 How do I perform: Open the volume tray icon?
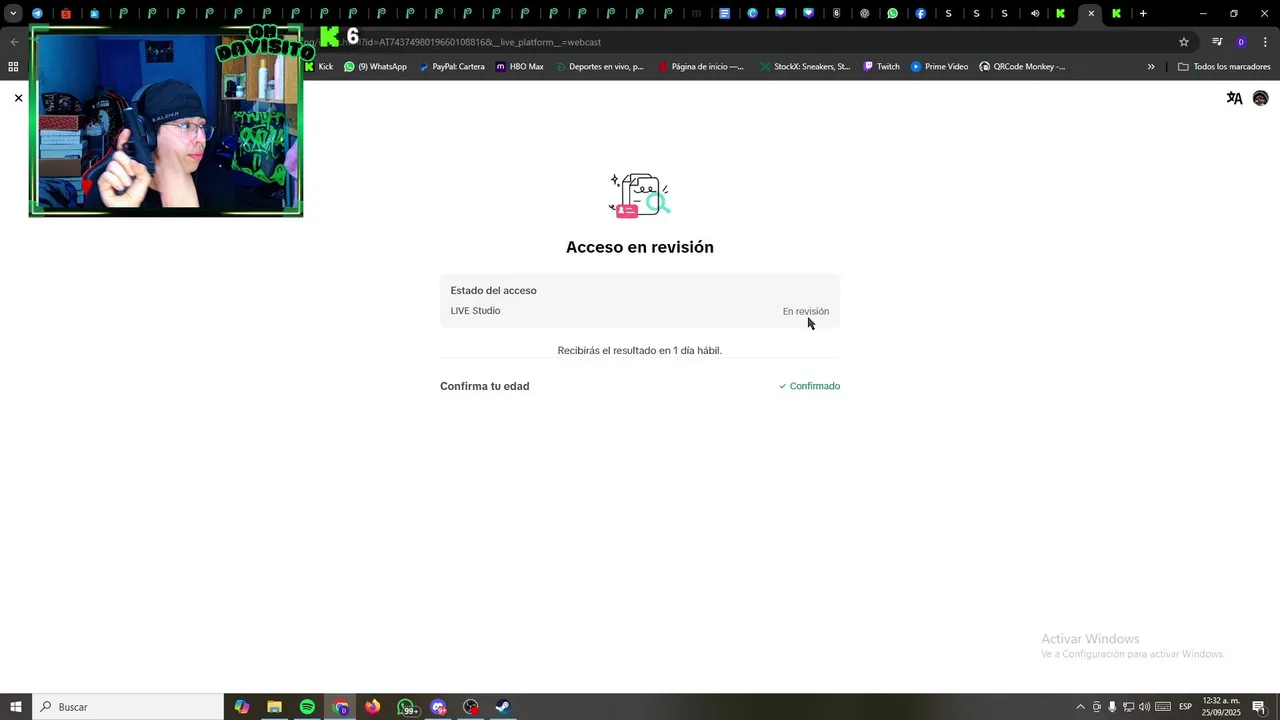(1144, 707)
